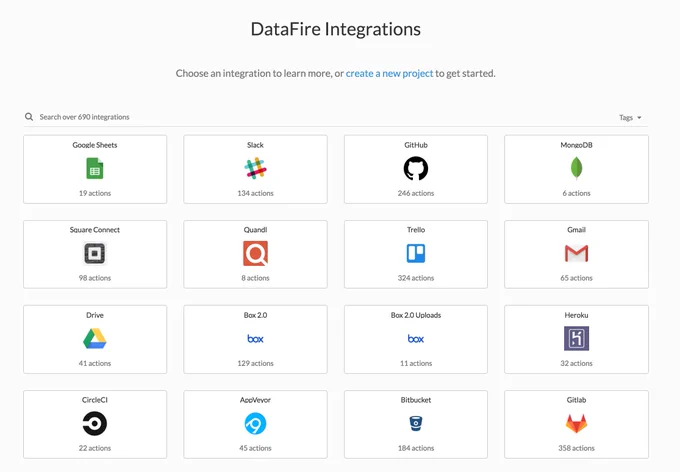Click the 6 actions label

(576, 193)
